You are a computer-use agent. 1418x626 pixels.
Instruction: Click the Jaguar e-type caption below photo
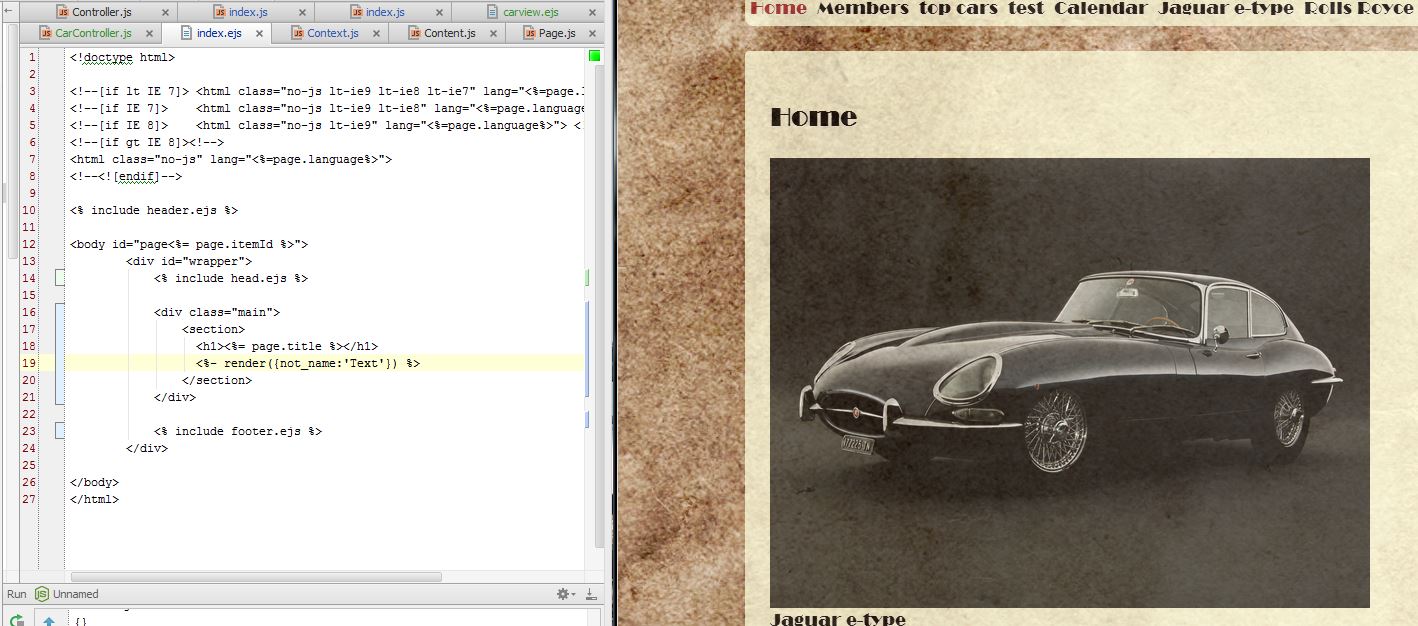[838, 618]
